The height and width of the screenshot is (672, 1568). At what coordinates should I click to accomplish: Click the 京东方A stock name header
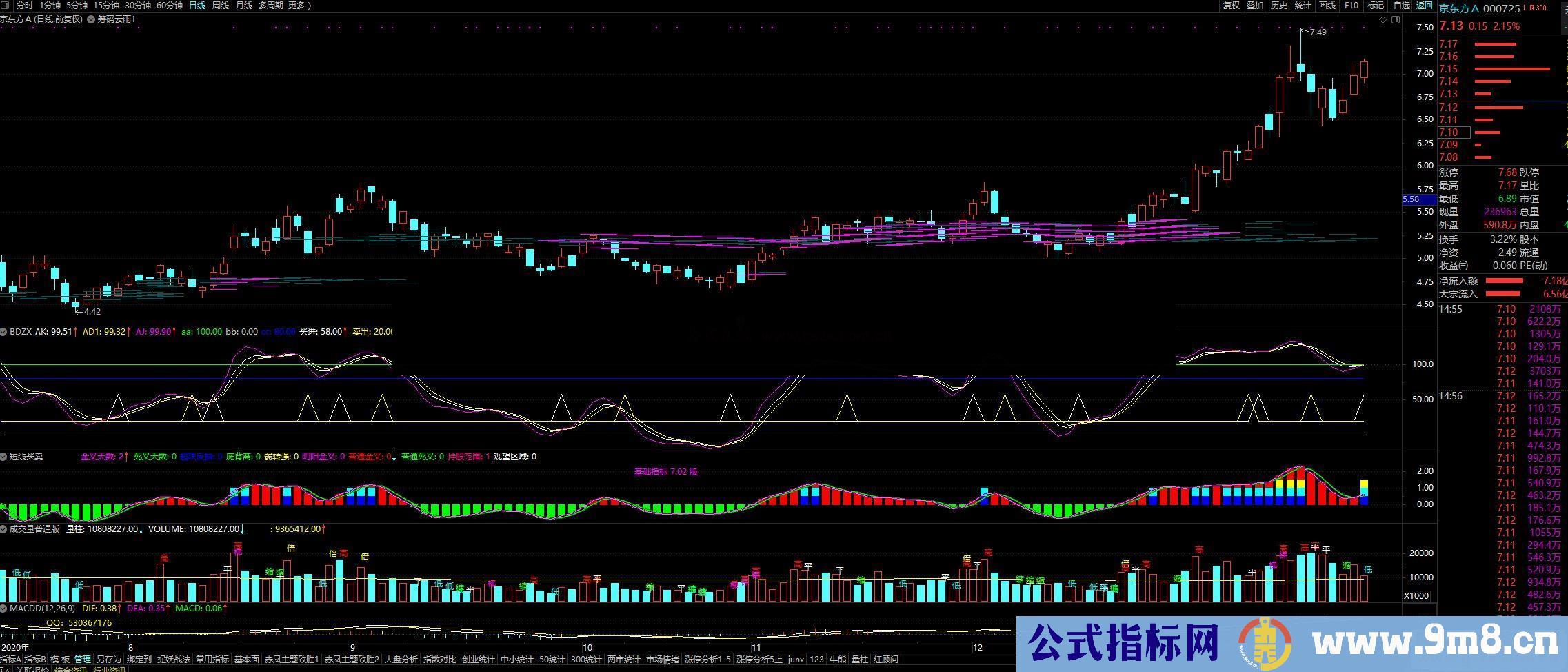[1458, 9]
